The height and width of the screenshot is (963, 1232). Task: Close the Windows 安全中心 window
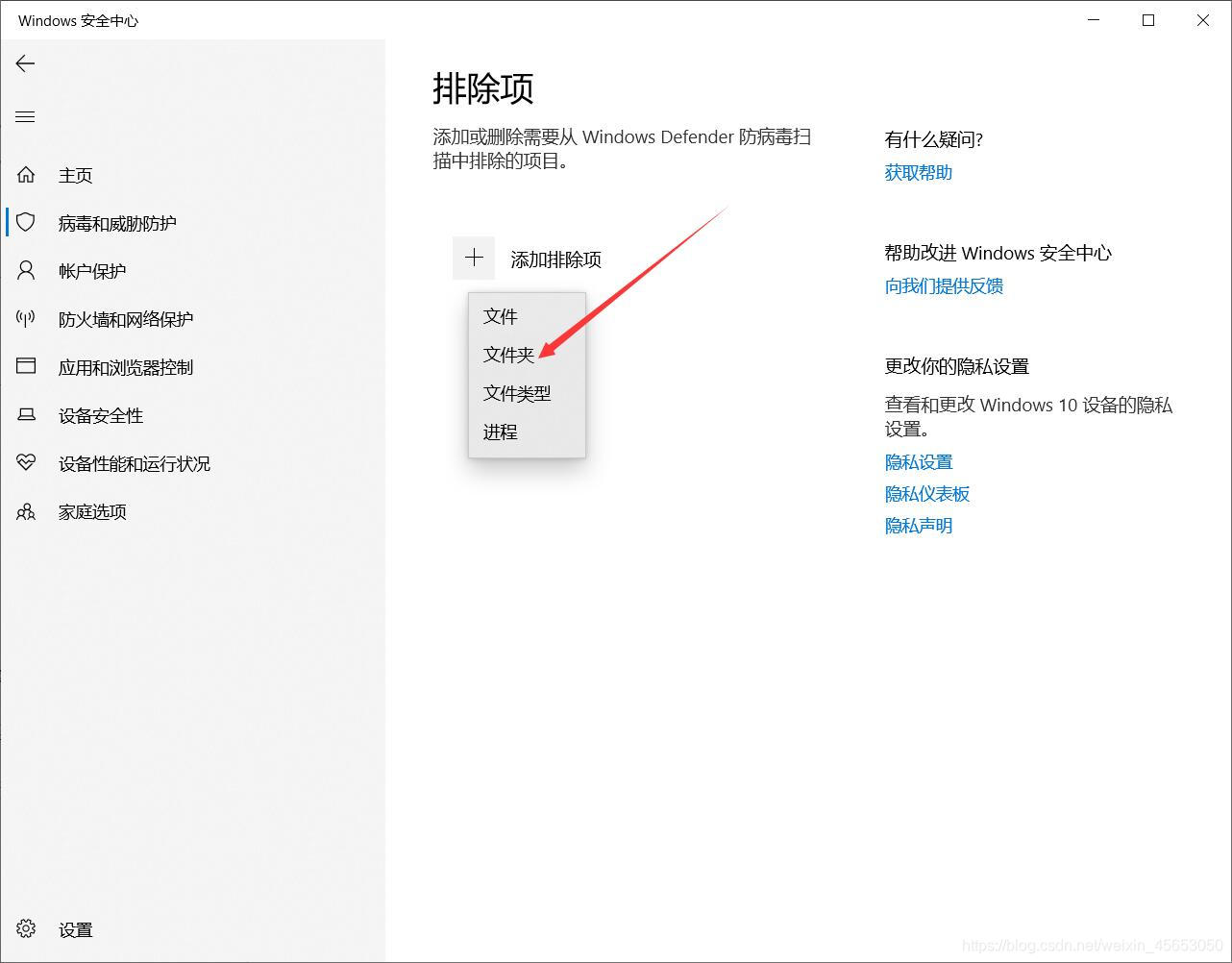point(1202,20)
